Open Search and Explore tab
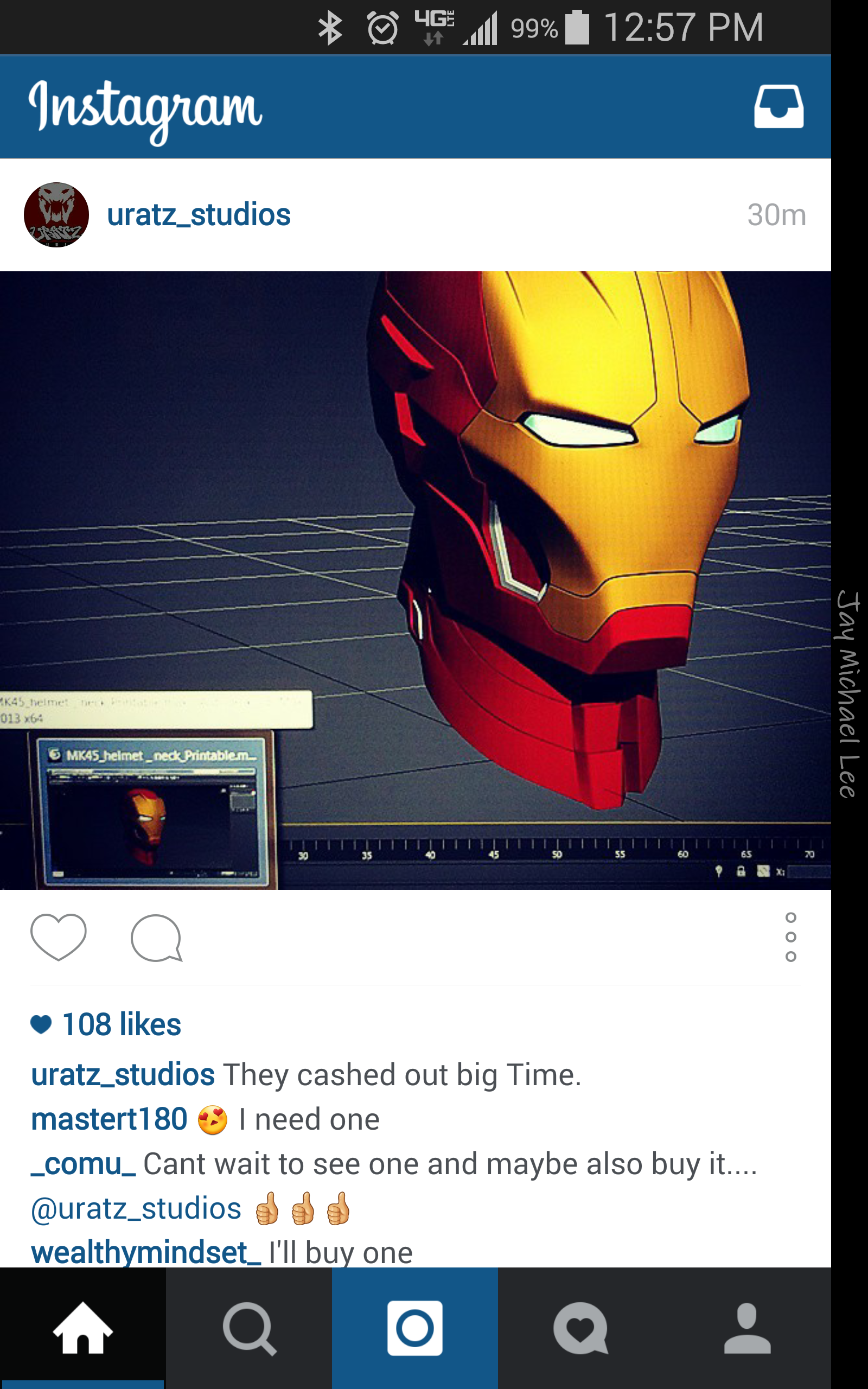This screenshot has height=1389, width=868. 248,1328
